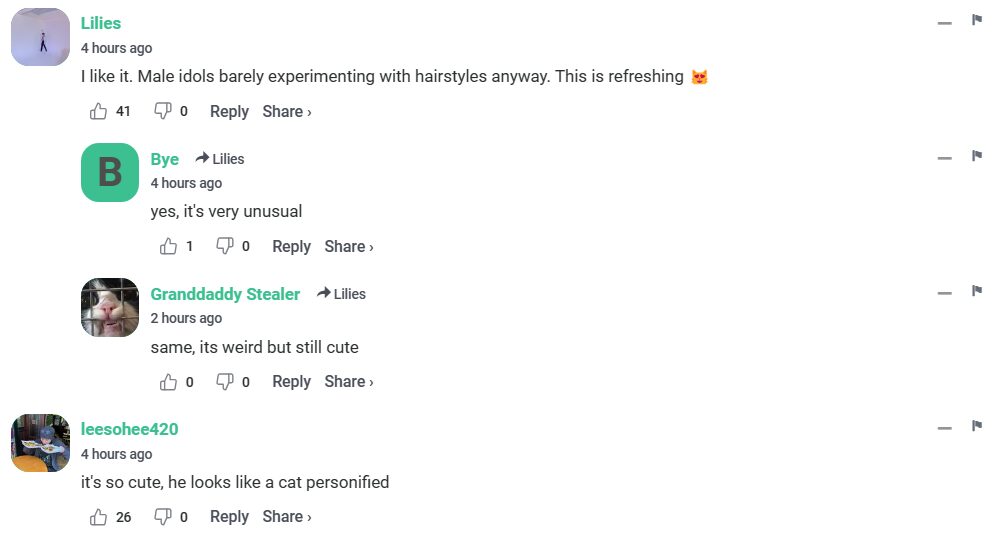
Task: Reply to Granddaddy Stealer's comment
Action: coord(291,382)
